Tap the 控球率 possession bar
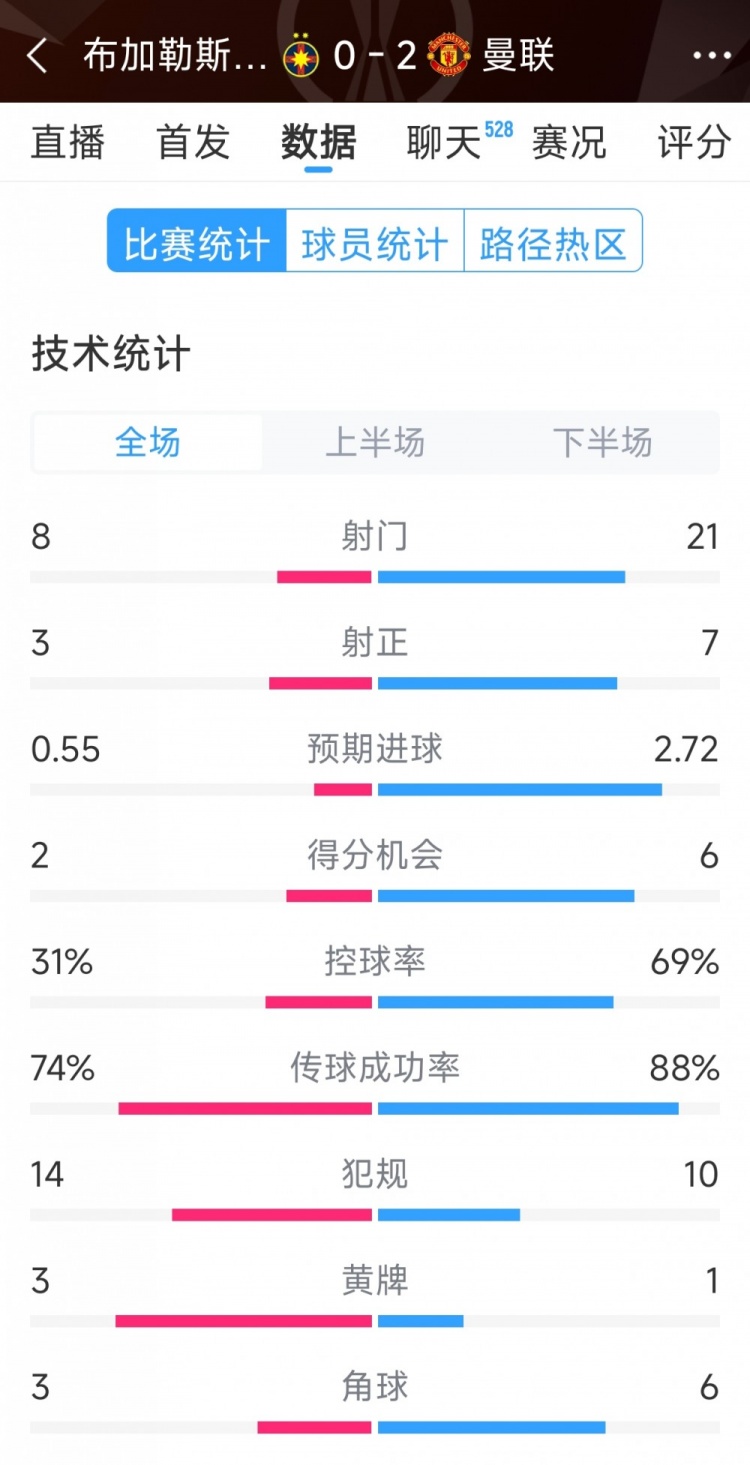 [x=375, y=1002]
